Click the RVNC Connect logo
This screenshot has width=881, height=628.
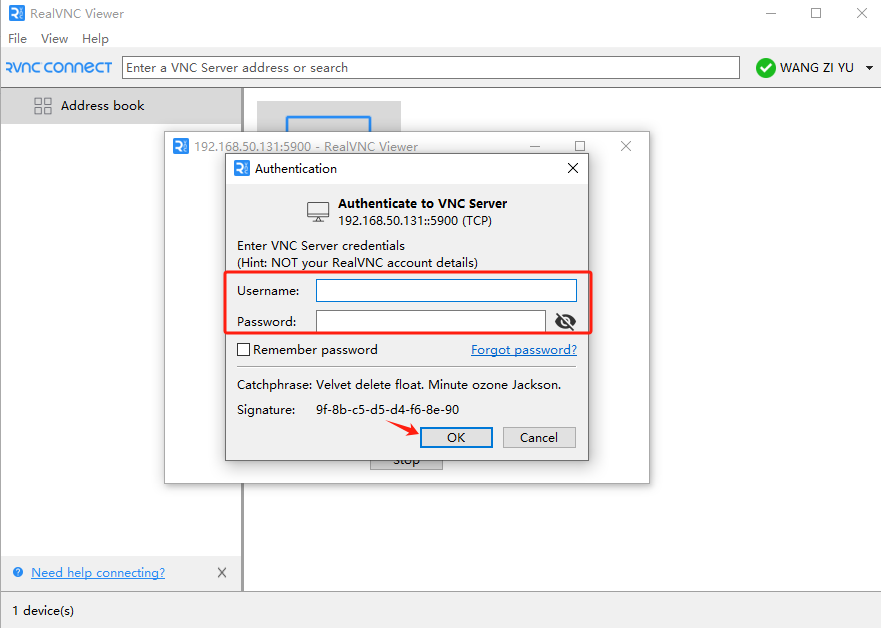[58, 67]
